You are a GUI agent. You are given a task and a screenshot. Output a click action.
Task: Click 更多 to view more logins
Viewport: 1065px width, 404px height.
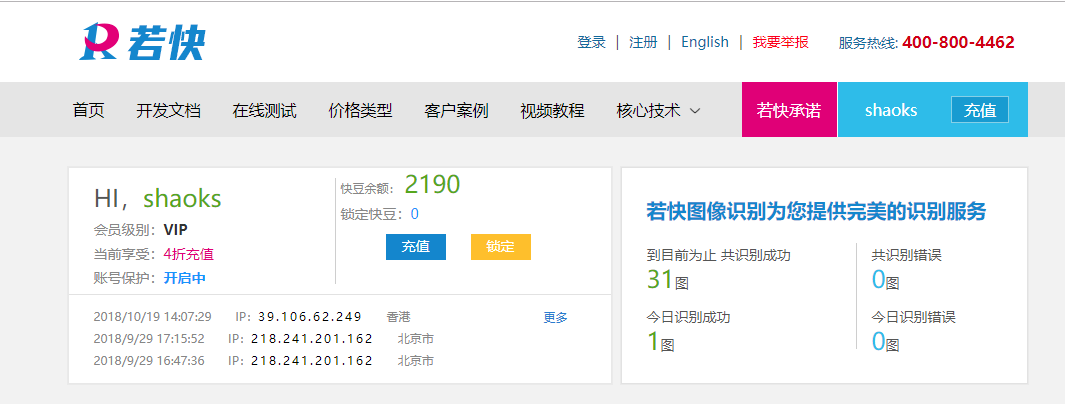(556, 317)
